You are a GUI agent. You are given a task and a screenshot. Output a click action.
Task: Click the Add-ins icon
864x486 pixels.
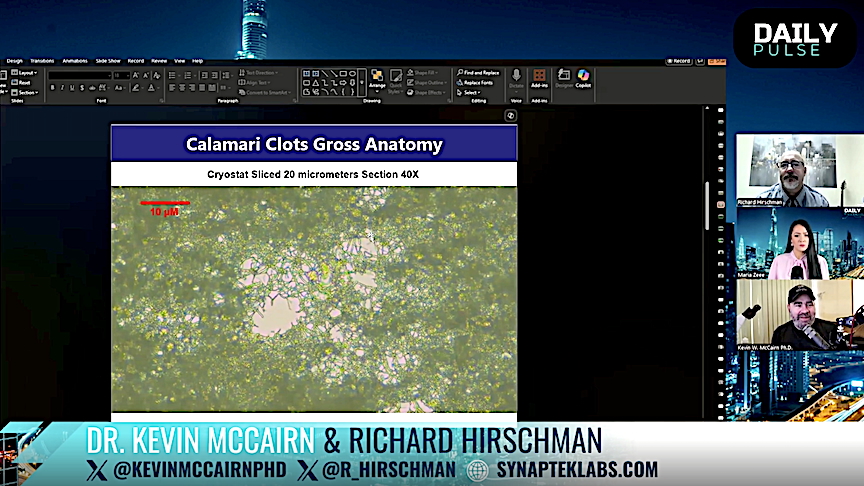(539, 77)
